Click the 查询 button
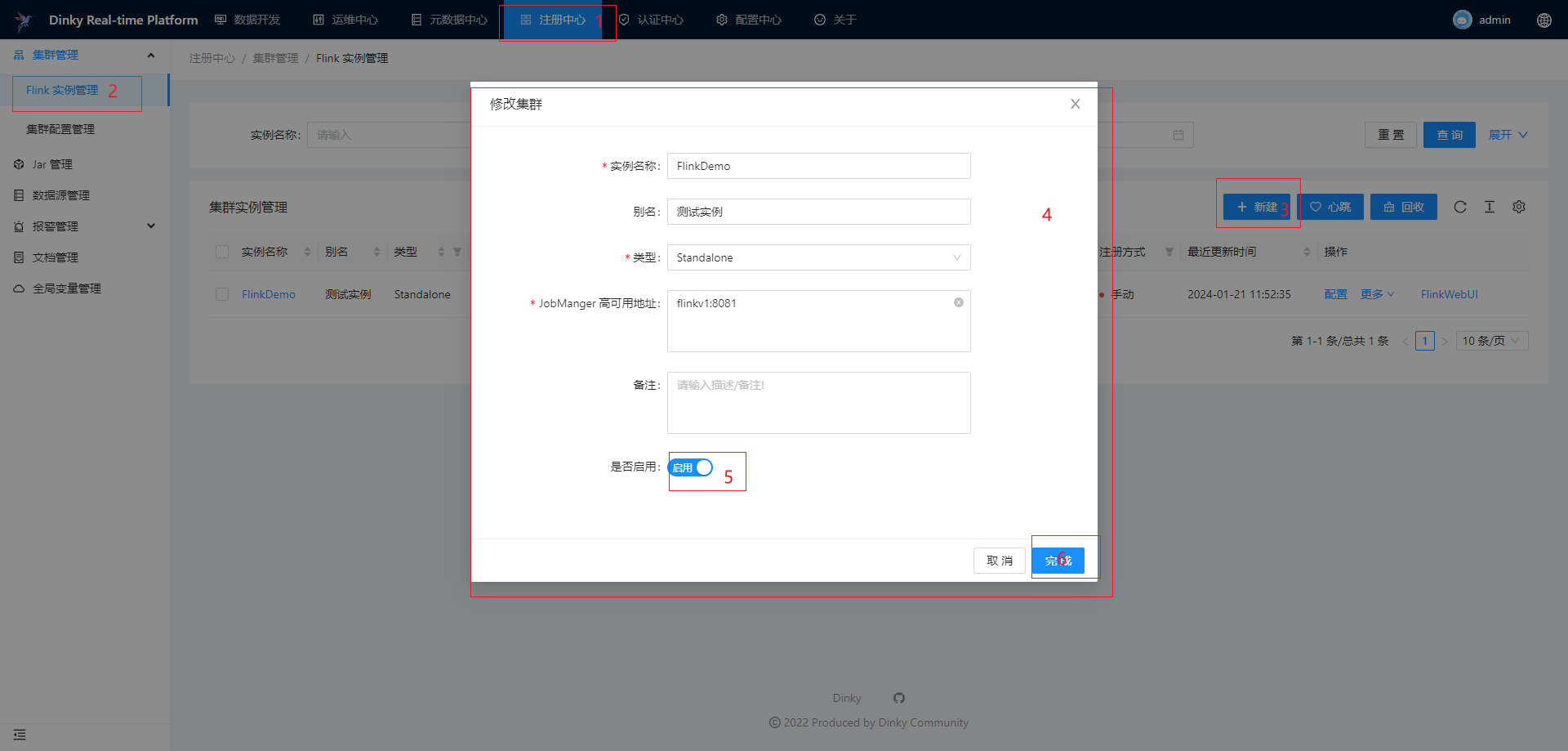Viewport: 1568px width, 751px height. coord(1450,135)
